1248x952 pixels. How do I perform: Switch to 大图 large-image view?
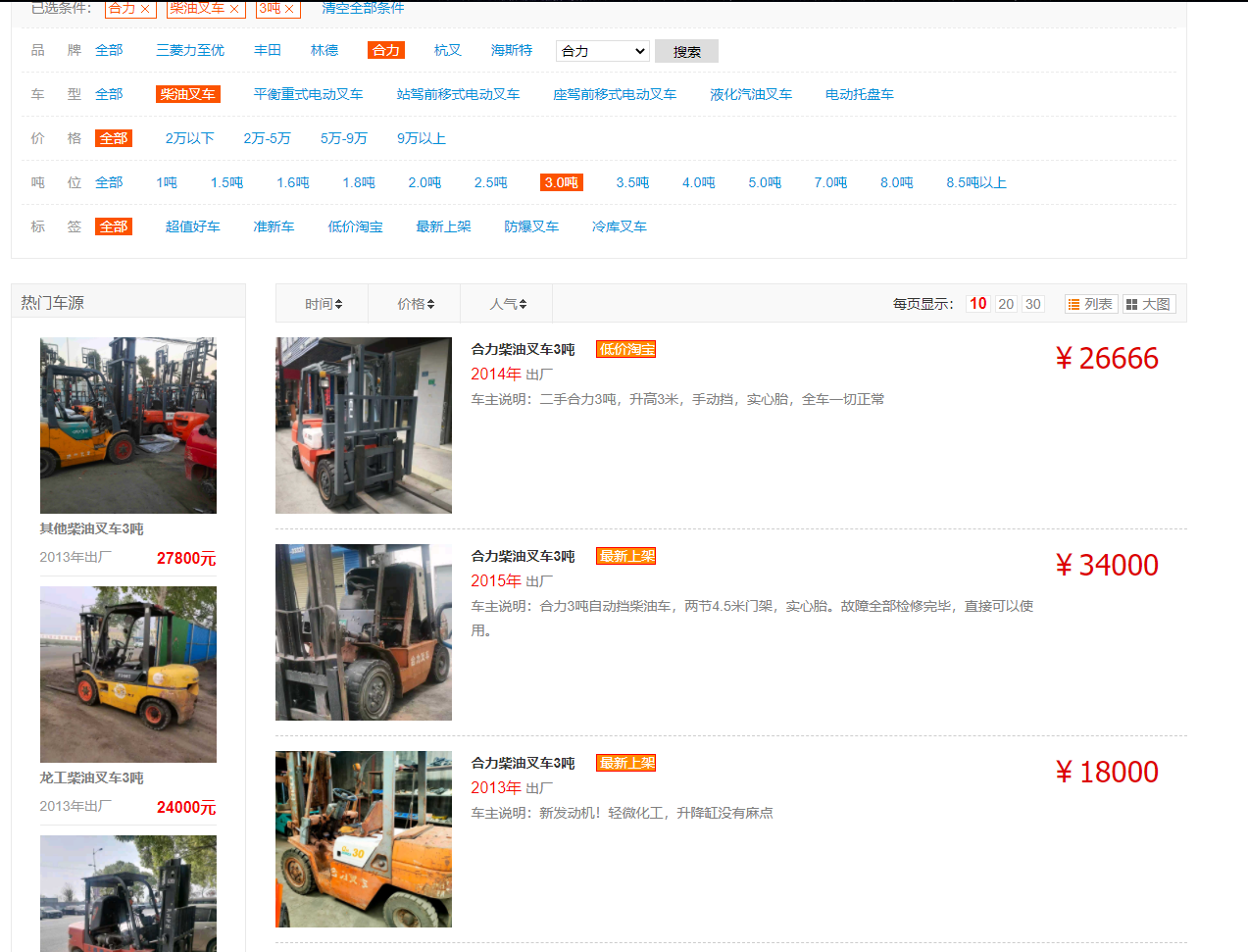(1147, 303)
